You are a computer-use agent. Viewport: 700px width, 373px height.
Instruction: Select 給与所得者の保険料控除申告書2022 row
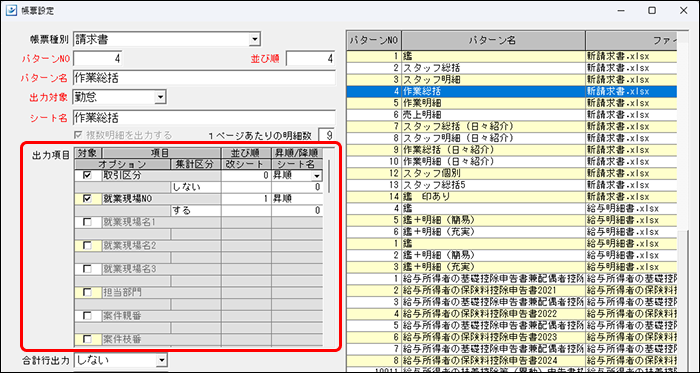512,313
